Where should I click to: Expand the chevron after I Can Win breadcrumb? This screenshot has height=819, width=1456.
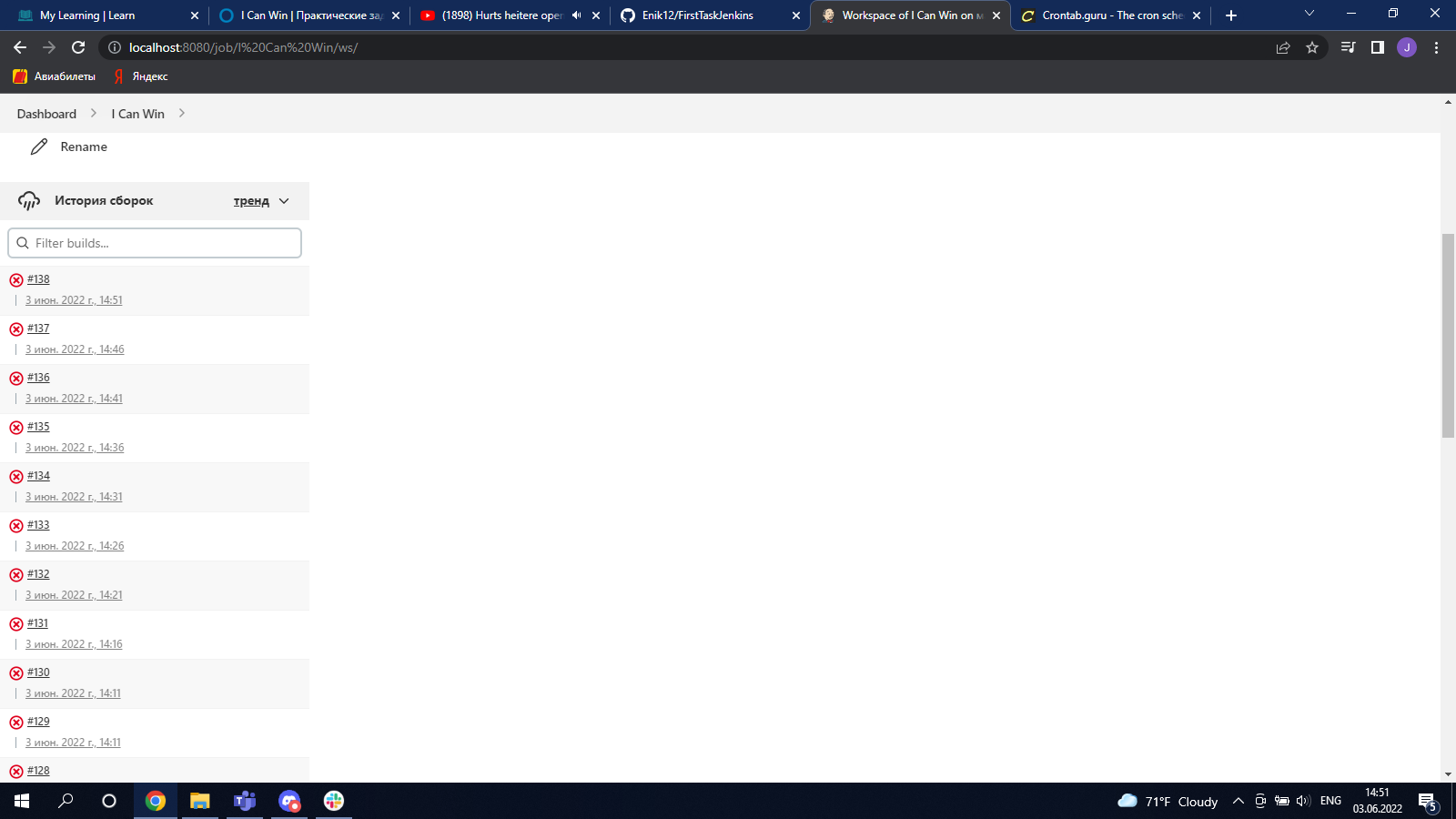pos(182,113)
